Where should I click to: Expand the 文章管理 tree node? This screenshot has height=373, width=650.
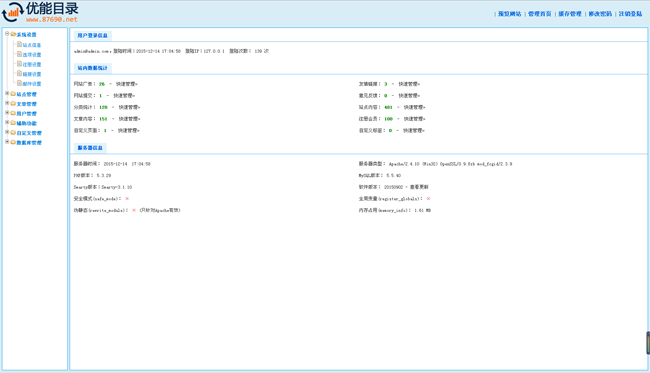coord(7,103)
